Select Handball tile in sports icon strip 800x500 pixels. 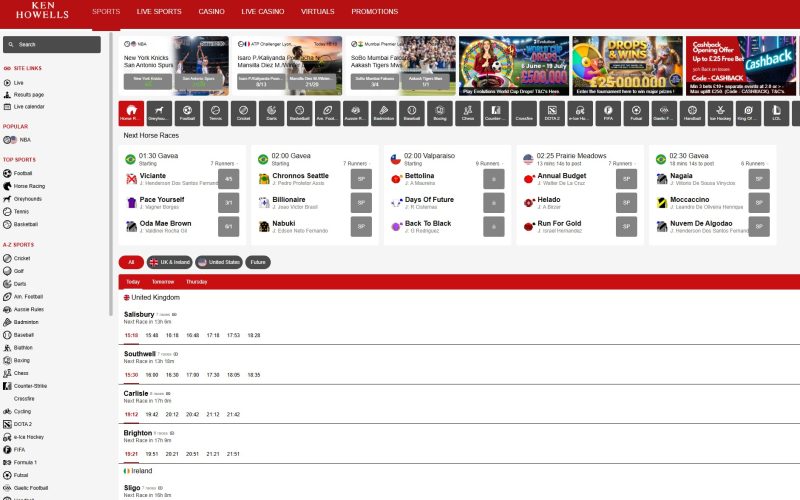pos(692,113)
